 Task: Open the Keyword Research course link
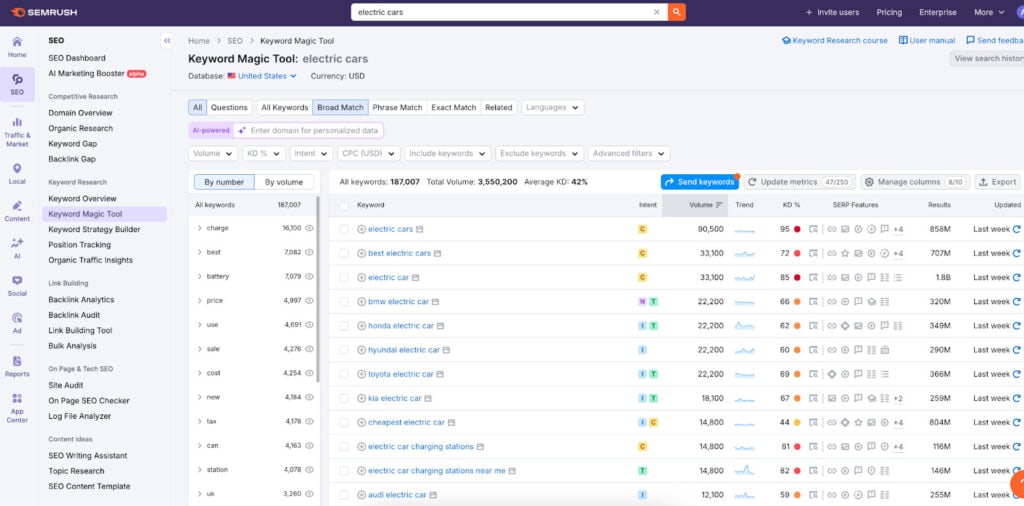(835, 40)
